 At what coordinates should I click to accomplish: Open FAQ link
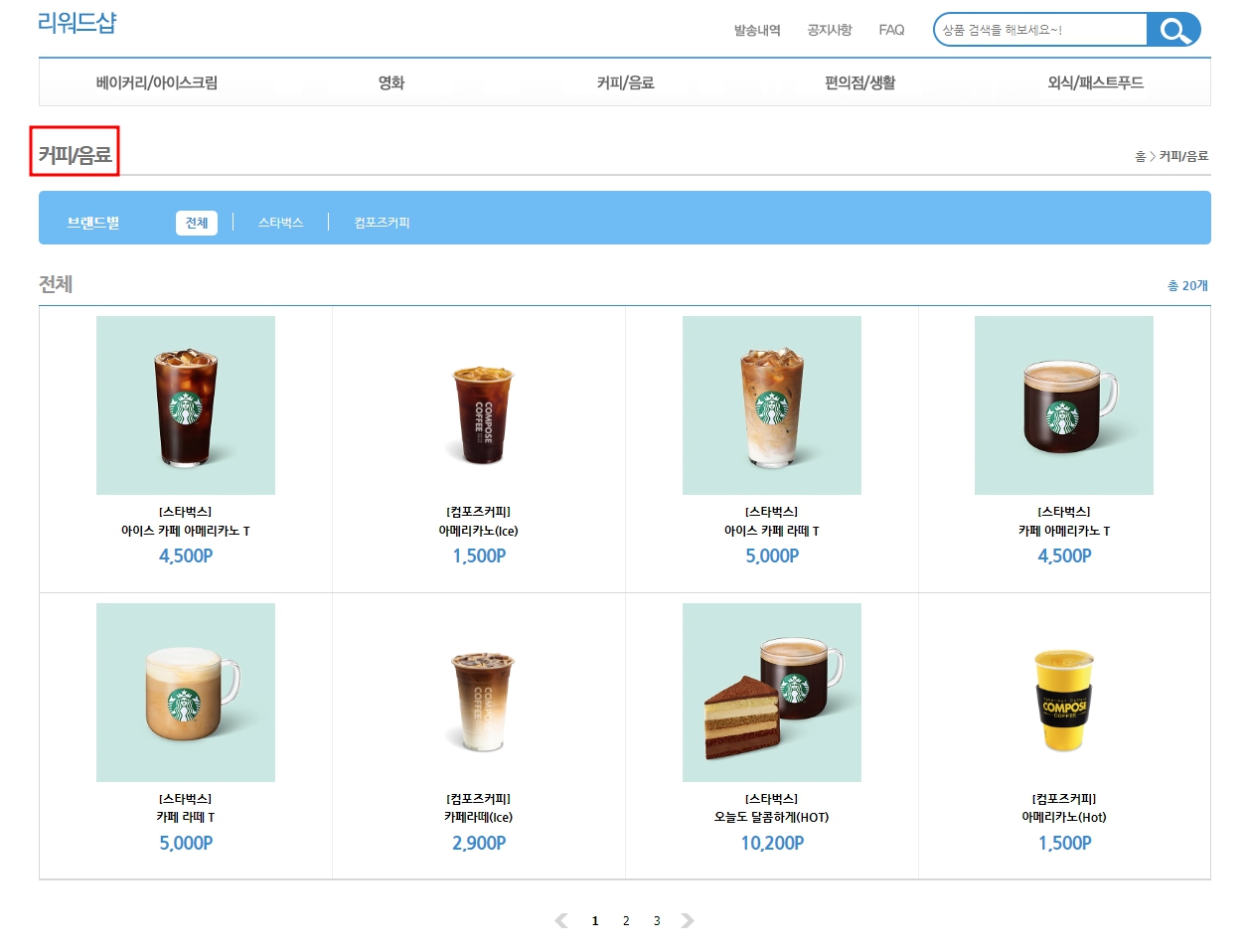click(891, 30)
